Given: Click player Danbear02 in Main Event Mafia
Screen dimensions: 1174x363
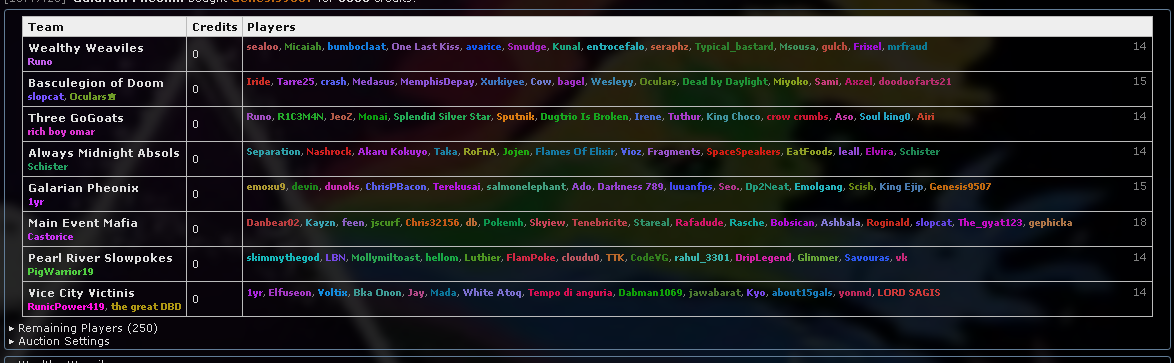Looking at the screenshot, I should (x=273, y=222).
